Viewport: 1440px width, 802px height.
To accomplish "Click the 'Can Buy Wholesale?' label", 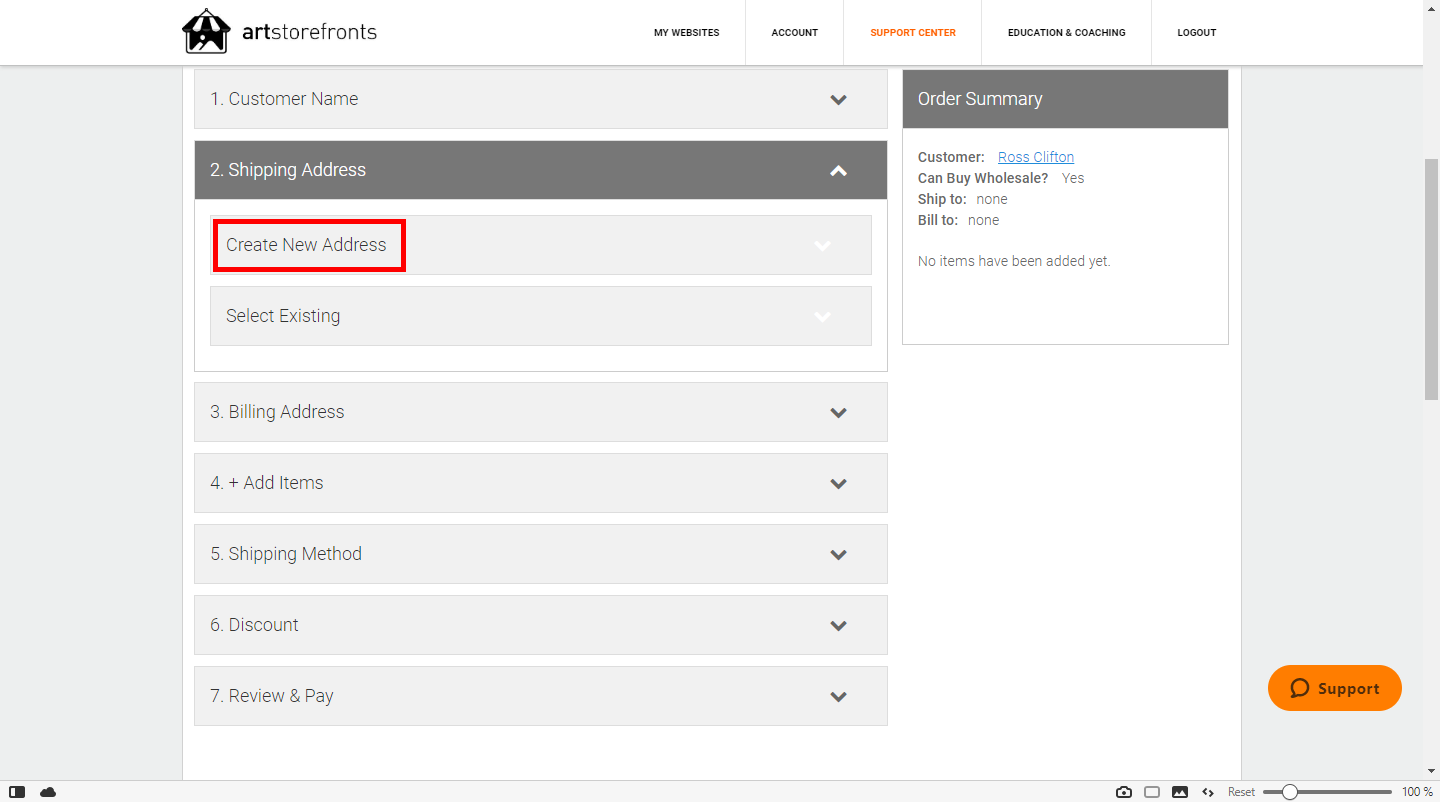I will (x=983, y=178).
